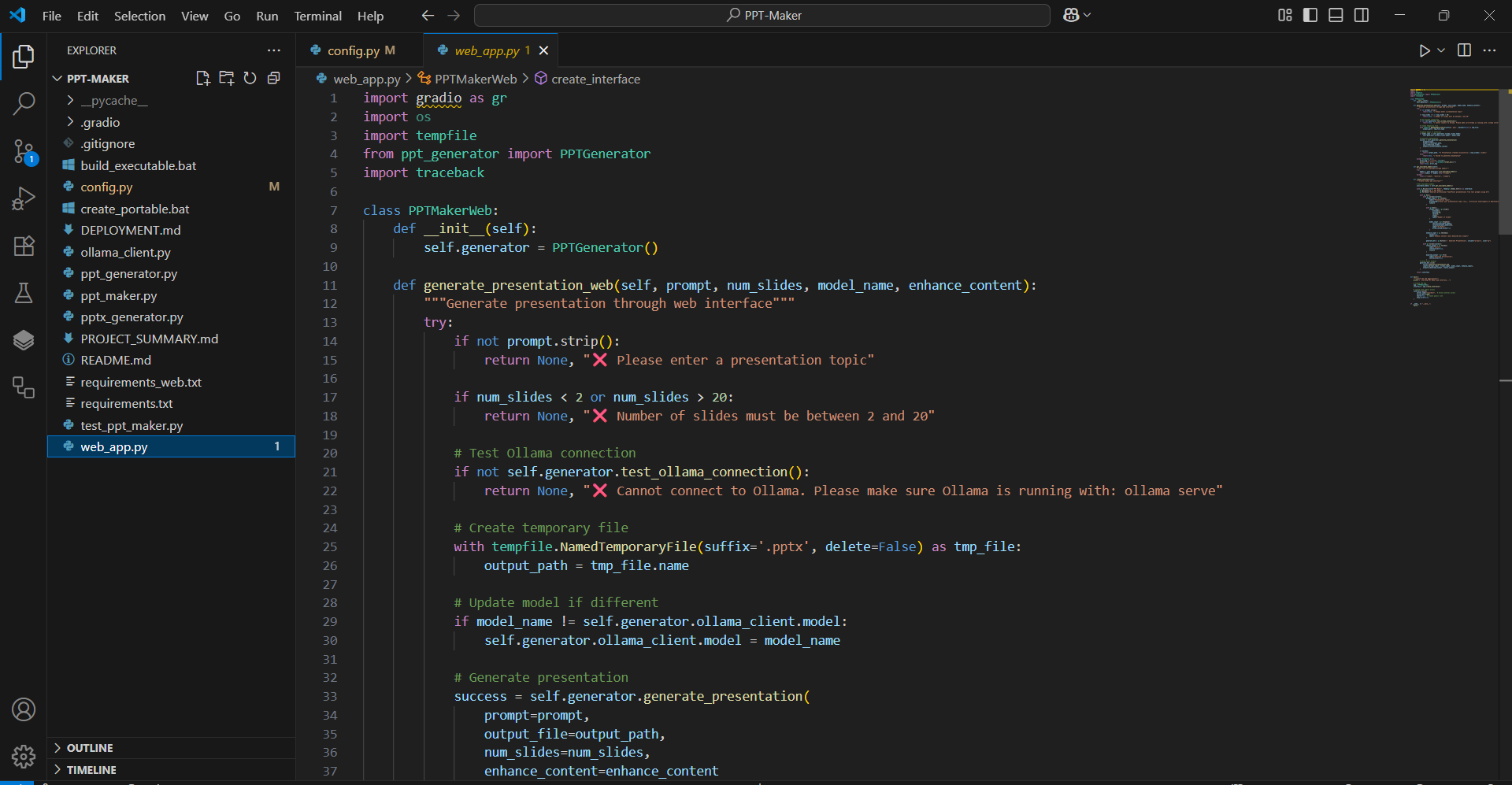The height and width of the screenshot is (785, 1512).
Task: Open ppt_generator.py from the explorer
Action: [x=128, y=274]
